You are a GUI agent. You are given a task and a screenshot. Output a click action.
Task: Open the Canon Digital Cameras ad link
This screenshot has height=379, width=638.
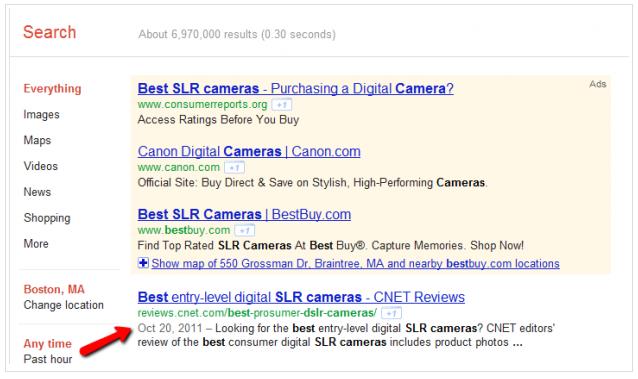(x=249, y=151)
